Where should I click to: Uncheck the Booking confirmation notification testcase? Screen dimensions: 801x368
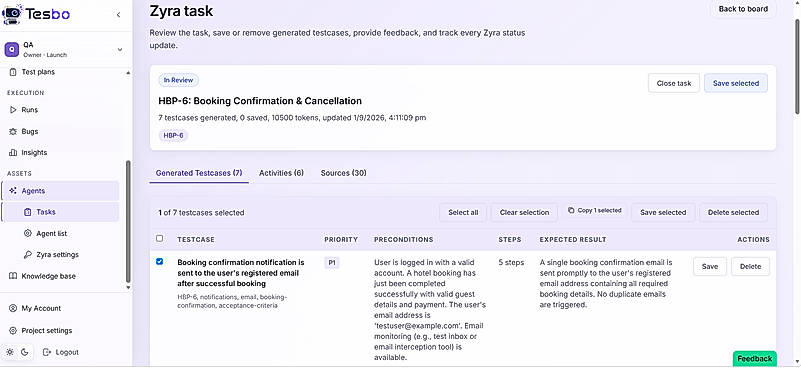point(159,262)
